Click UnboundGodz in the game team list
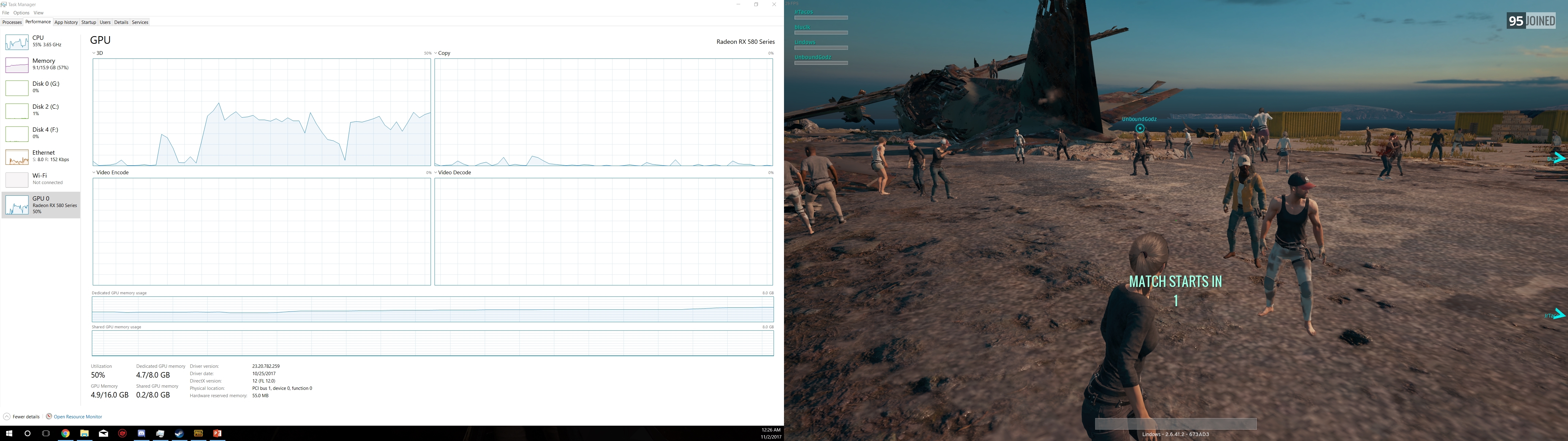Viewport: 1568px width, 441px height. pyautogui.click(x=812, y=57)
